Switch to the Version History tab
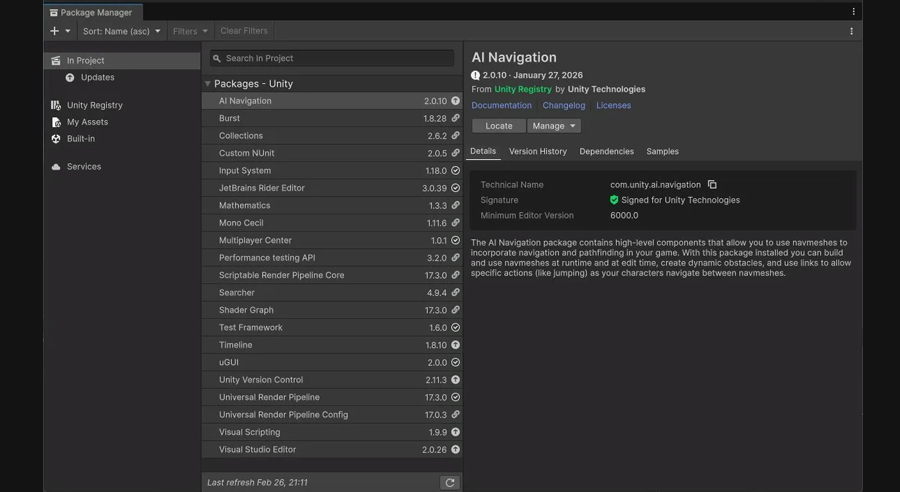Image resolution: width=900 pixels, height=492 pixels. pyautogui.click(x=537, y=152)
